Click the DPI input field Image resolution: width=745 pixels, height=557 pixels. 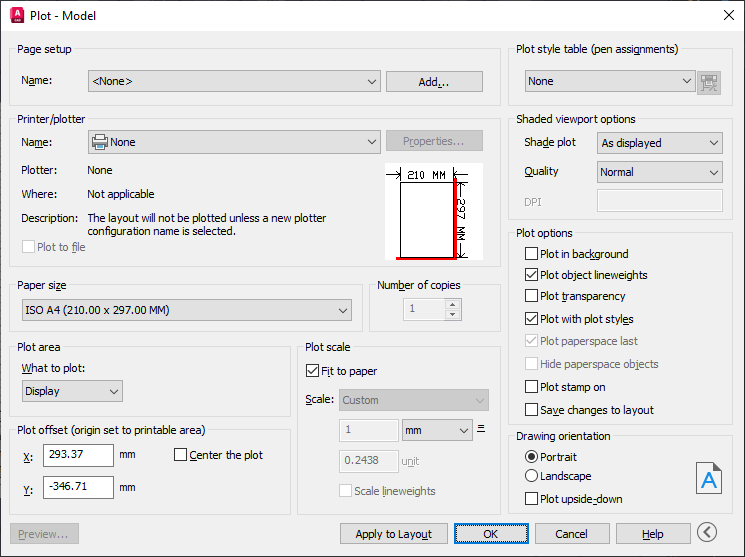660,201
